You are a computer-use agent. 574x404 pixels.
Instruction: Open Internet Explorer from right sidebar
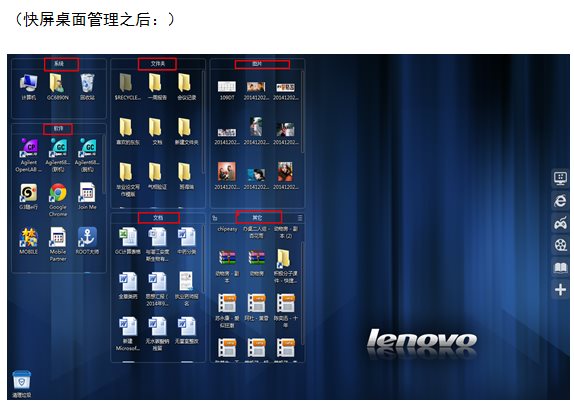click(x=560, y=201)
